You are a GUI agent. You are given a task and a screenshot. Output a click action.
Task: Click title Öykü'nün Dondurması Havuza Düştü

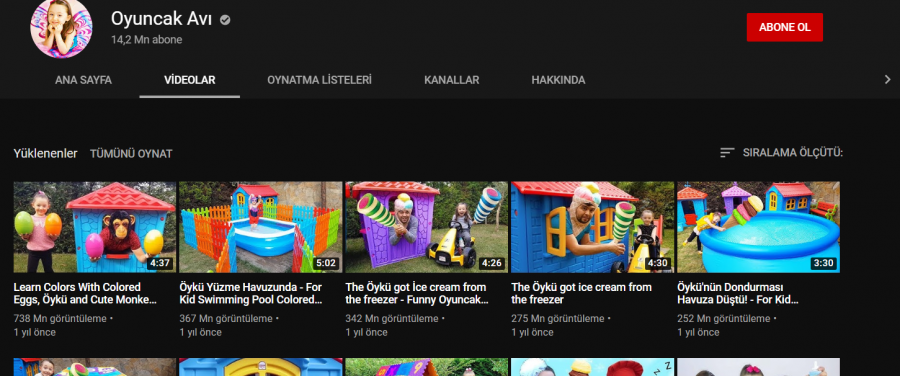[x=738, y=293]
